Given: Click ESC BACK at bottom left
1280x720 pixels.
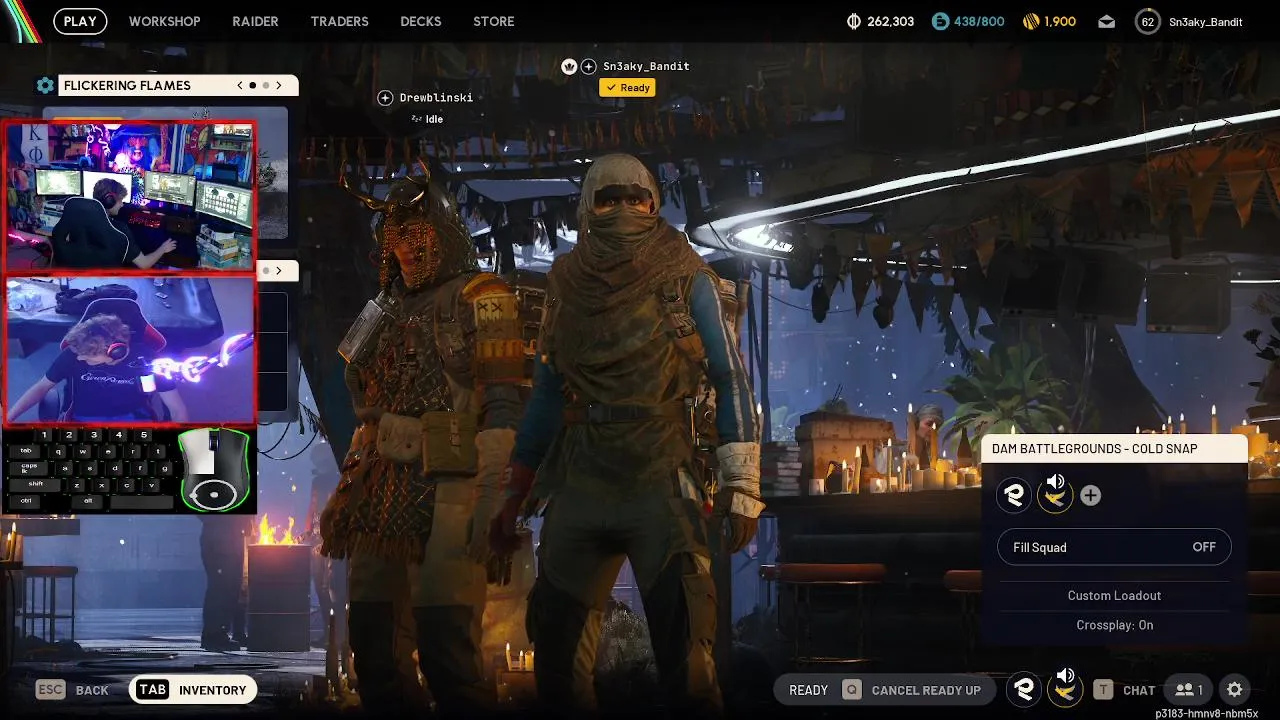Looking at the screenshot, I should click(x=73, y=690).
